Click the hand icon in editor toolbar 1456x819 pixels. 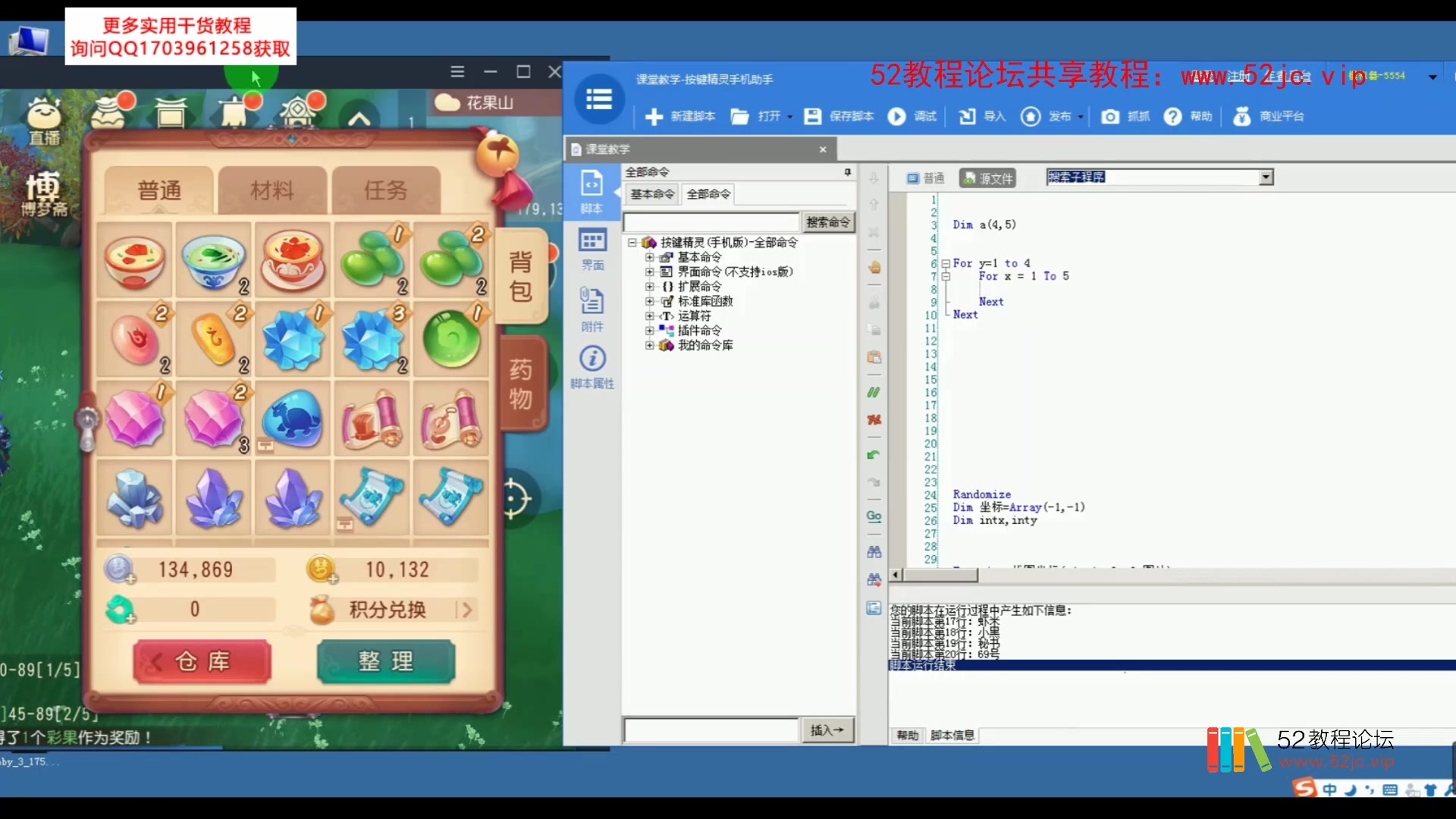[874, 267]
